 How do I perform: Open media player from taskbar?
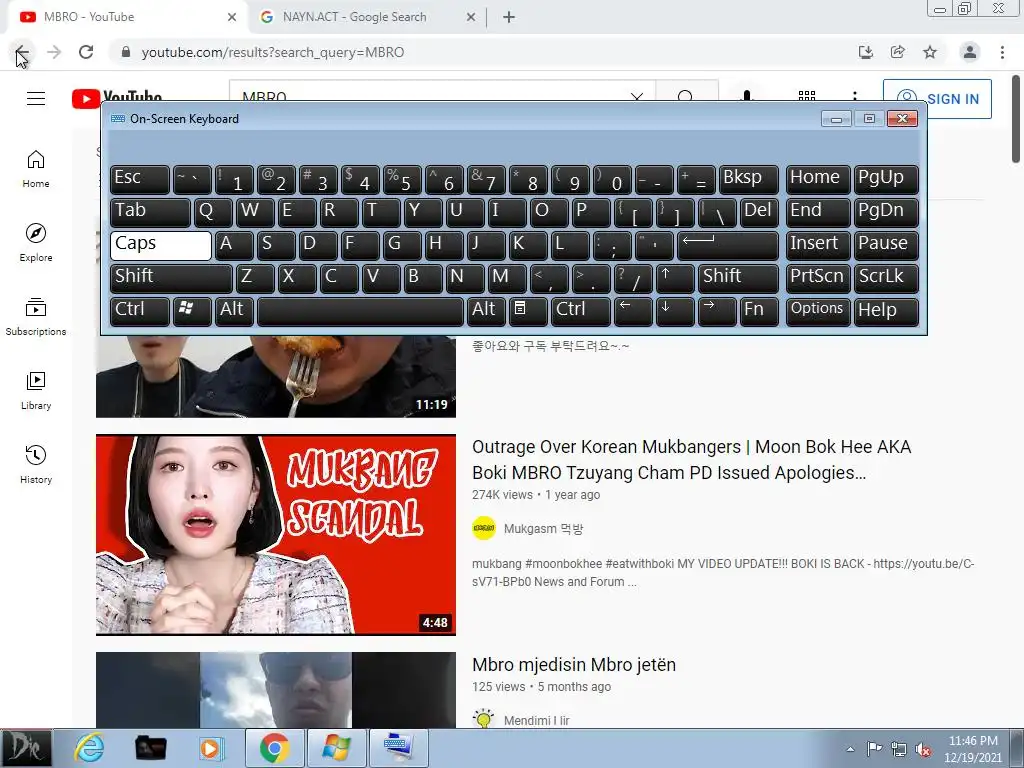click(211, 748)
